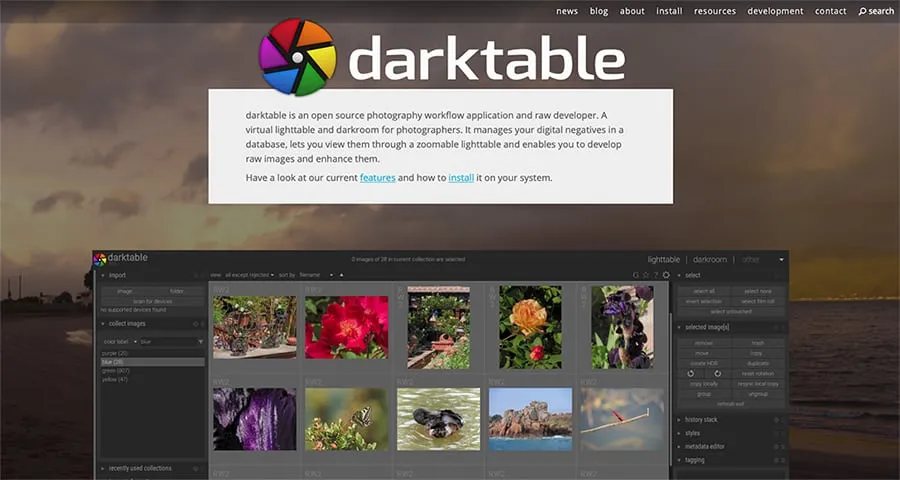Screen dimensions: 900x480
Task: Click the G grouping icon in toolbar
Action: (x=635, y=275)
